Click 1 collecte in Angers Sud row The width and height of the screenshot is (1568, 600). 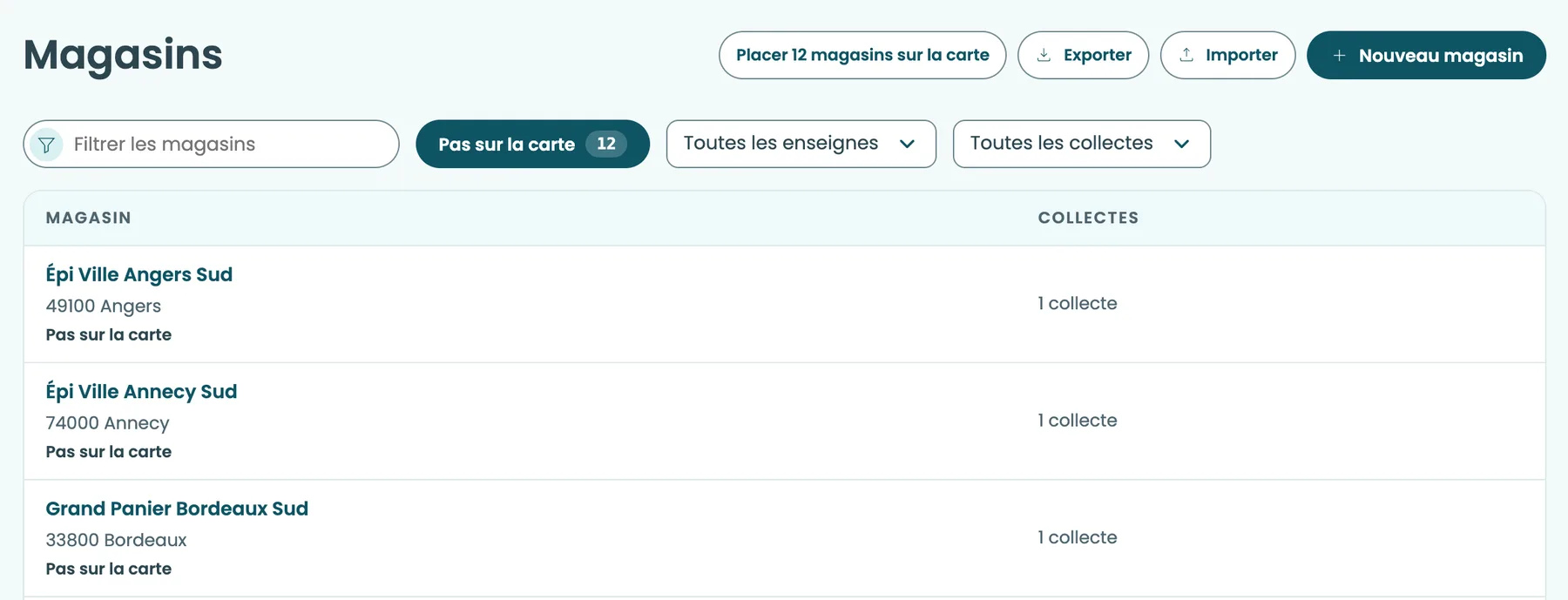1078,303
